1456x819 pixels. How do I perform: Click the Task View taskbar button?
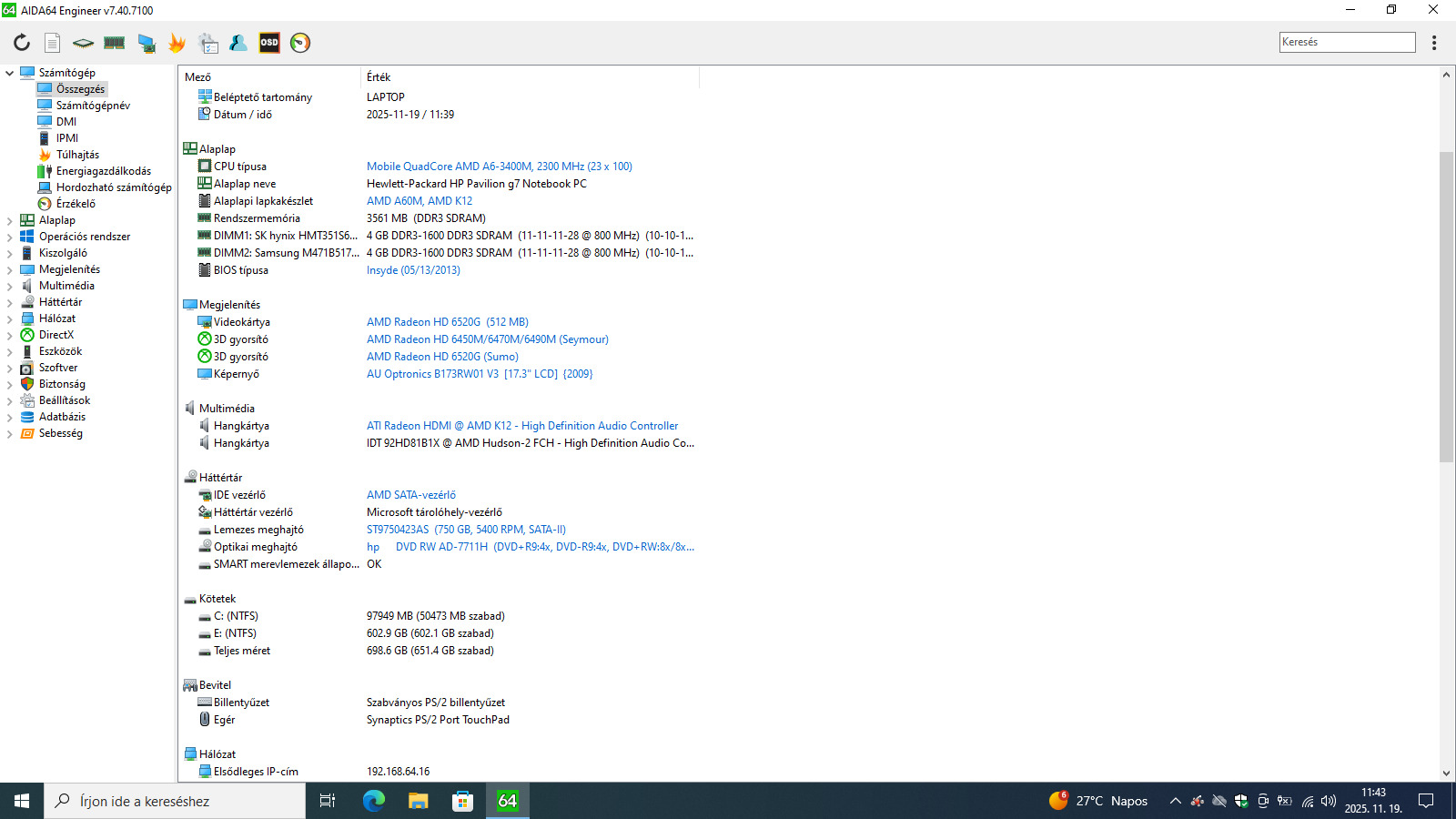click(328, 801)
